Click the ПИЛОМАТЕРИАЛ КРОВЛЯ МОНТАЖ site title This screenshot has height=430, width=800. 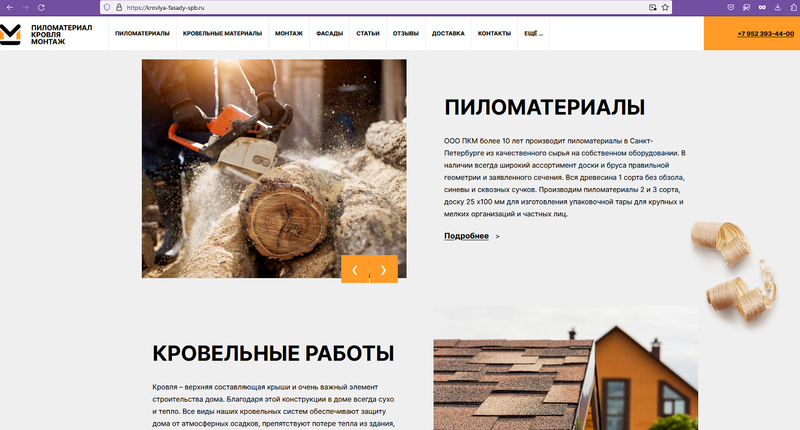[61, 34]
